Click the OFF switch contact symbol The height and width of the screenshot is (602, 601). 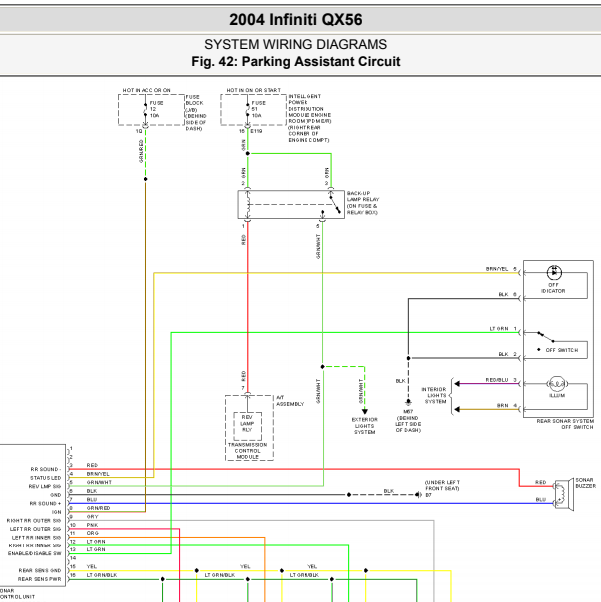[545, 337]
